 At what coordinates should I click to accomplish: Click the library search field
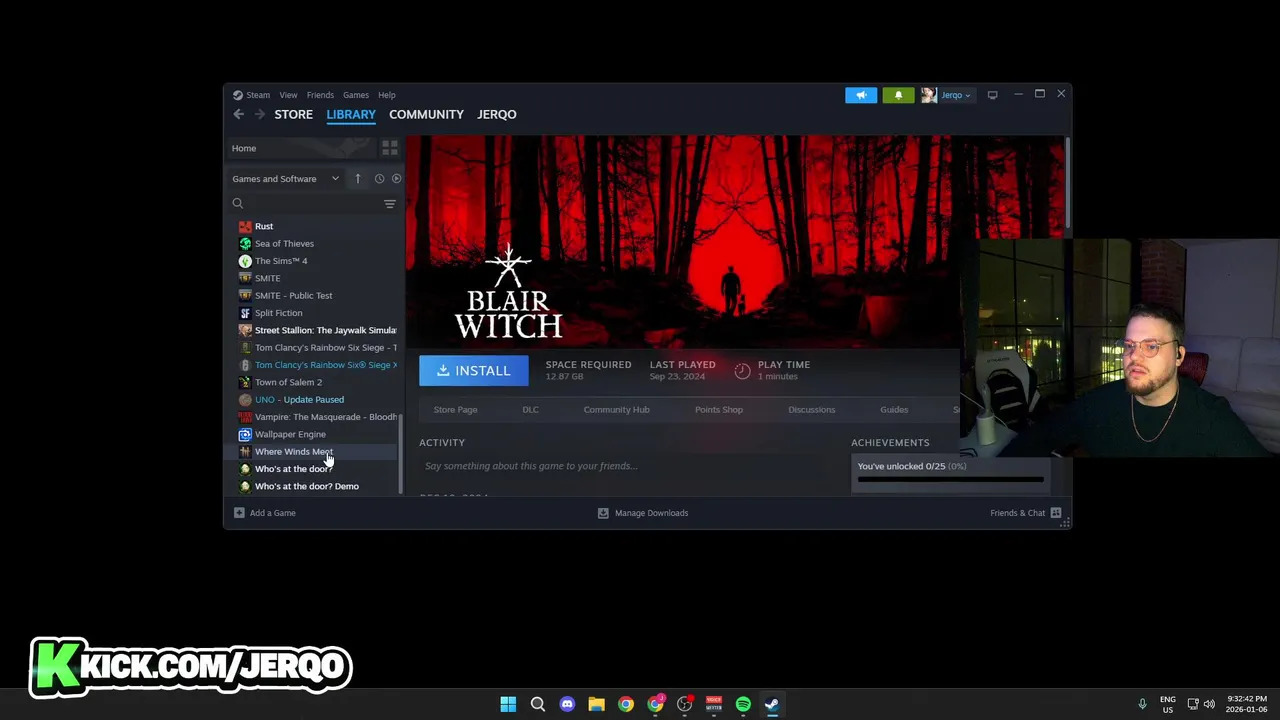coord(305,204)
